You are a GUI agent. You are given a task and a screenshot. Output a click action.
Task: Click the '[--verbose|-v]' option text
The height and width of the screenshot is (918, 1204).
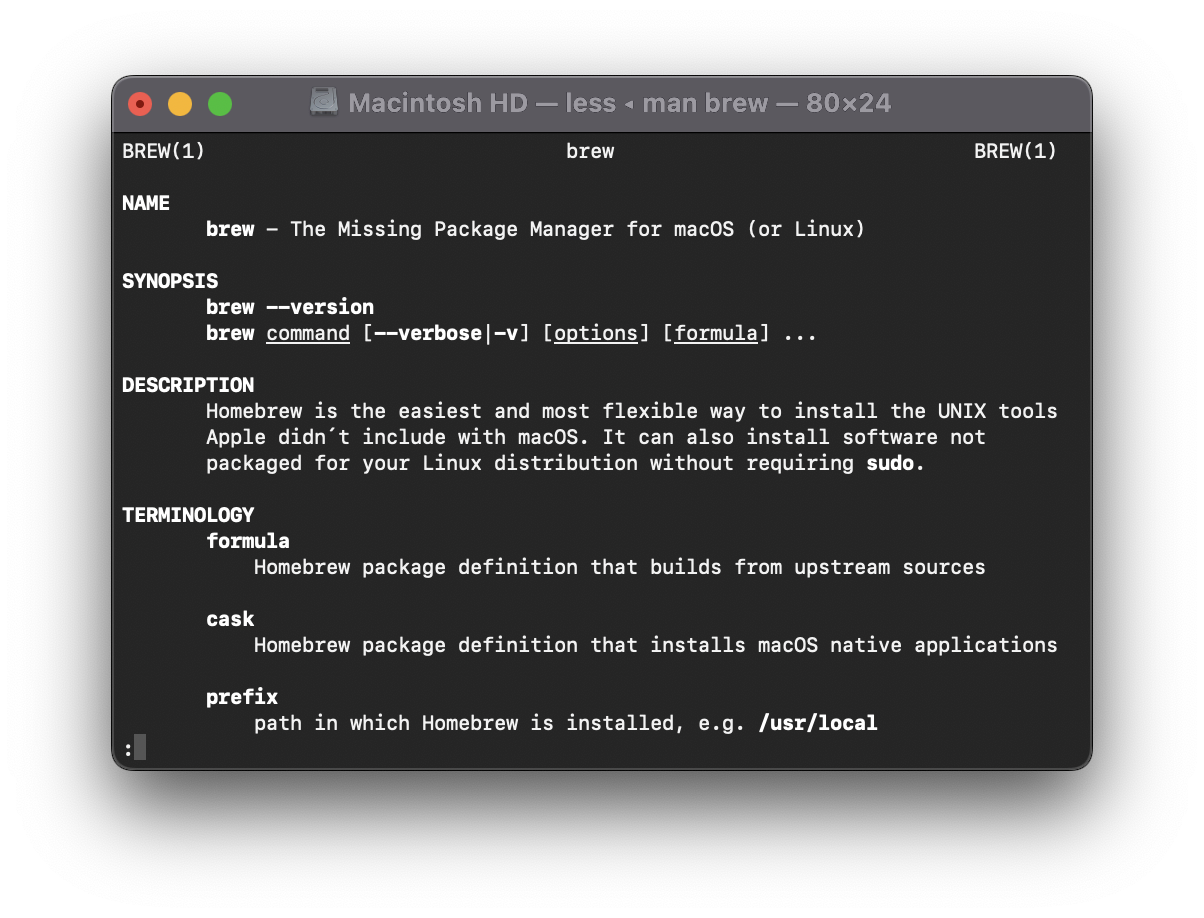click(446, 333)
